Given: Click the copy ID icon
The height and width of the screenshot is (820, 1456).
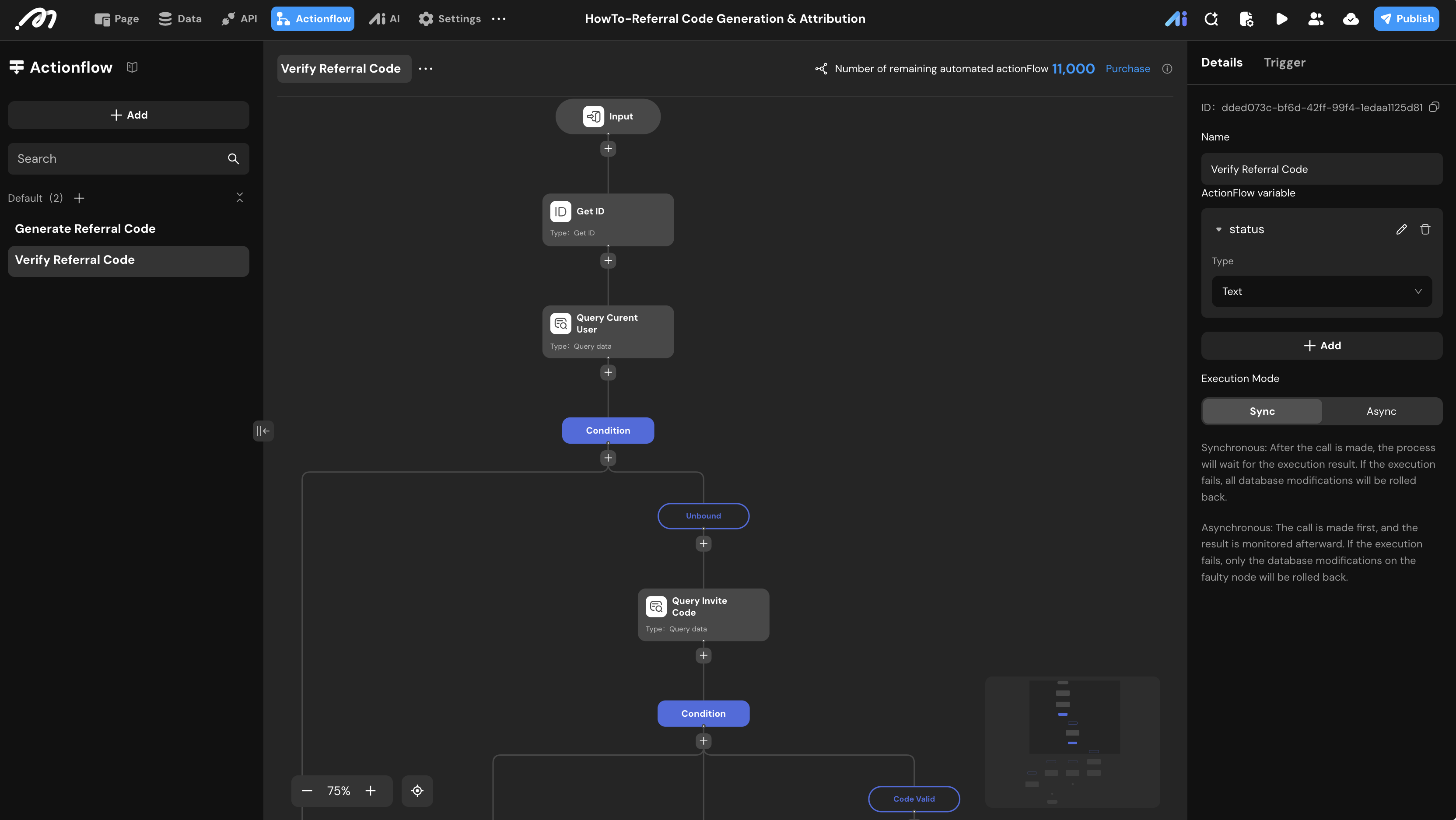Looking at the screenshot, I should [1433, 107].
